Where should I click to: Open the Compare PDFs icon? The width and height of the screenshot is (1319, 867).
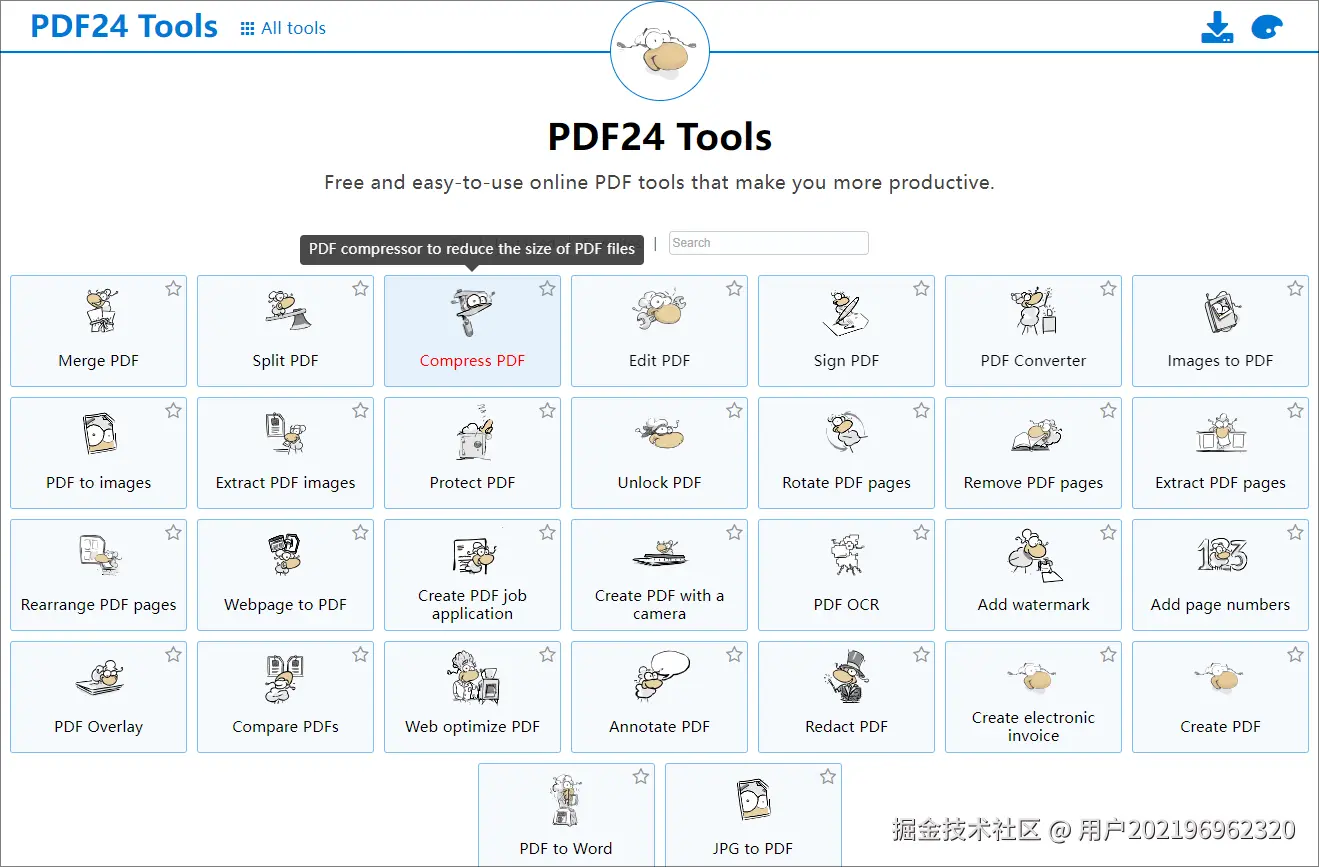point(285,679)
